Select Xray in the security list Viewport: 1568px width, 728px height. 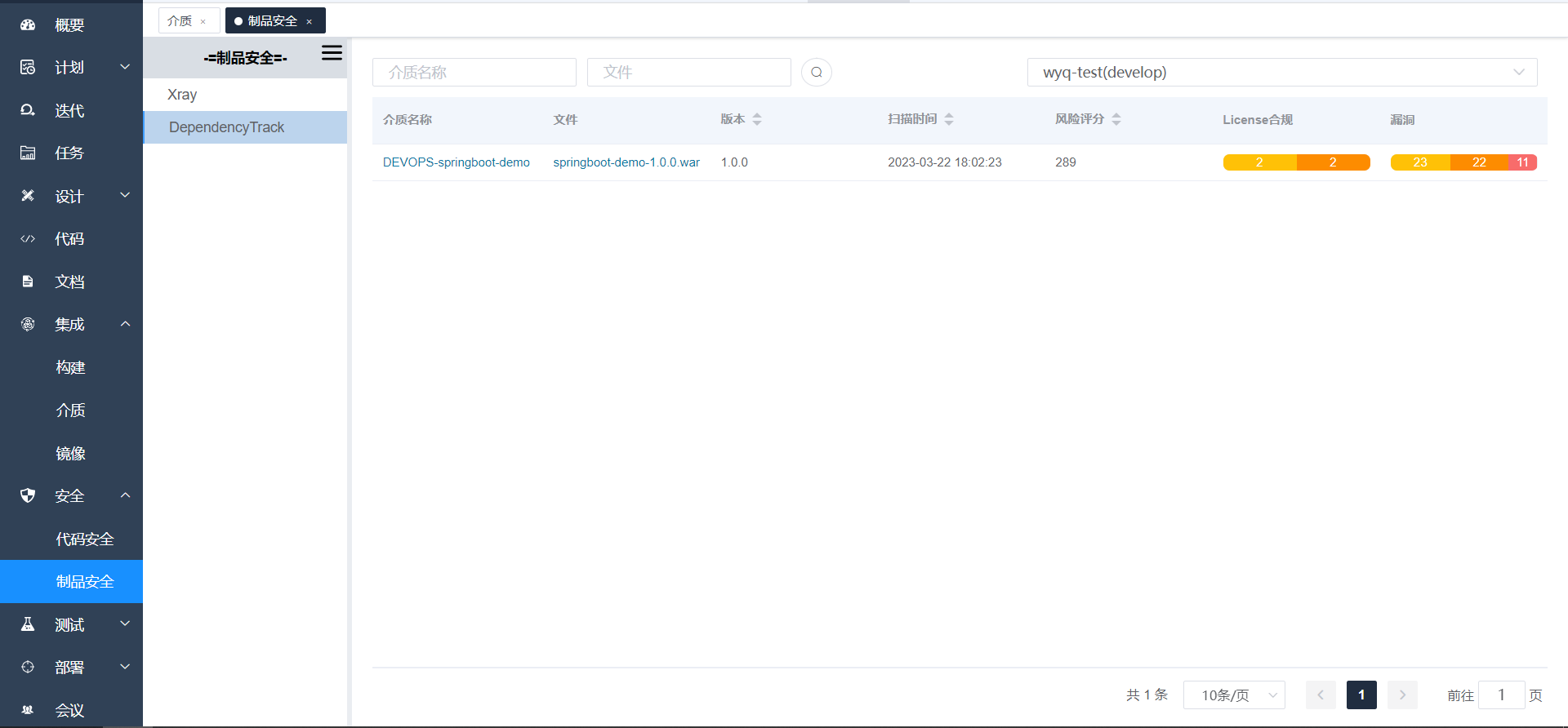[x=182, y=95]
